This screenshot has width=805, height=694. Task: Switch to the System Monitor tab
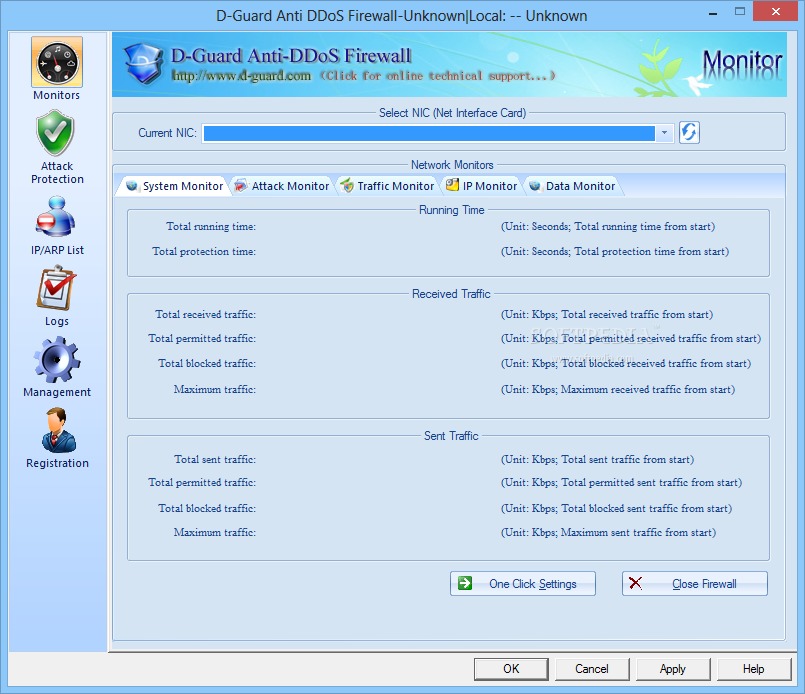pos(175,186)
